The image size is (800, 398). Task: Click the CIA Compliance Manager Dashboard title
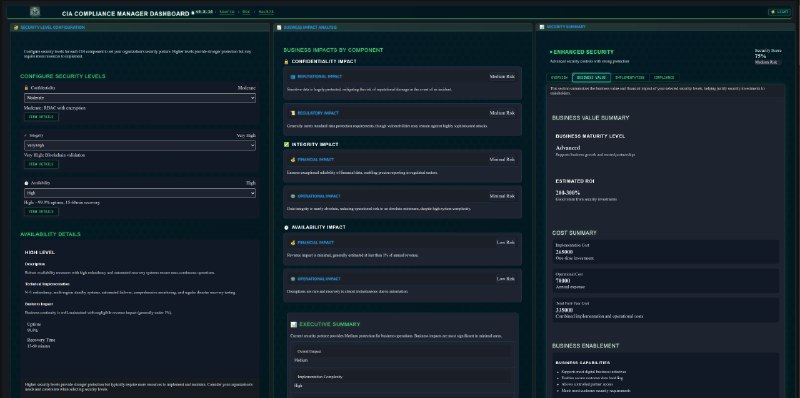126,14
